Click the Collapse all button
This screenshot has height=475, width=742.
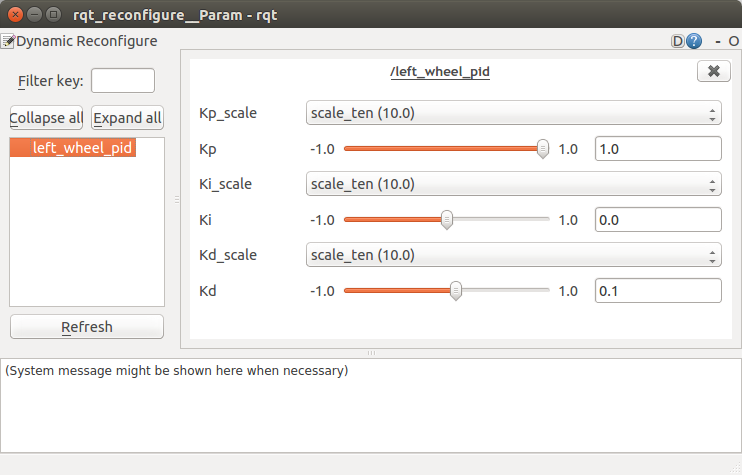(x=46, y=118)
